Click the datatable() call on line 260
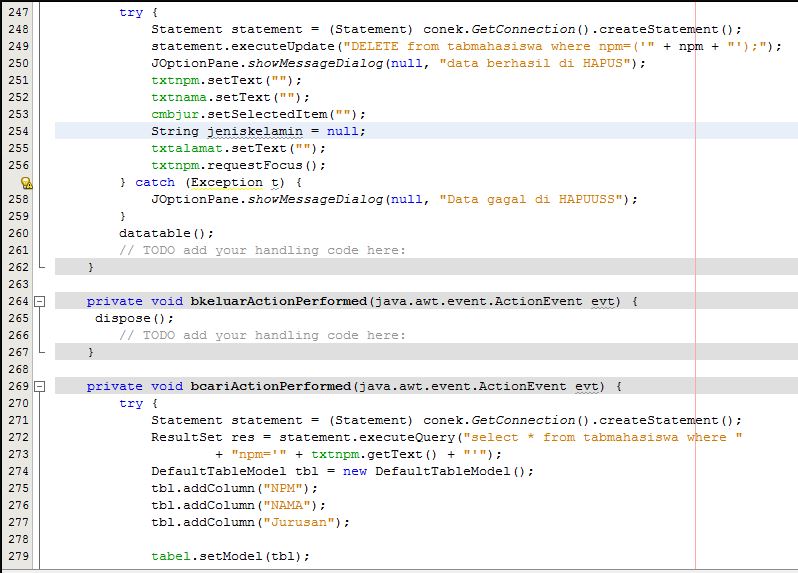Viewport: 798px width, 573px height. click(x=166, y=233)
